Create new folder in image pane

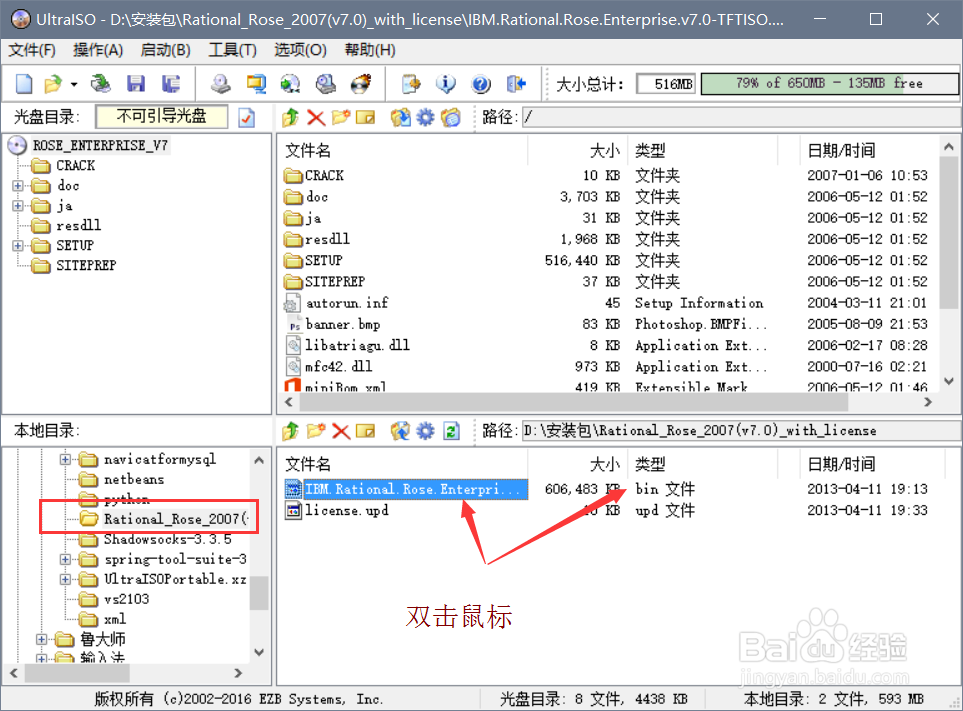pyautogui.click(x=341, y=117)
